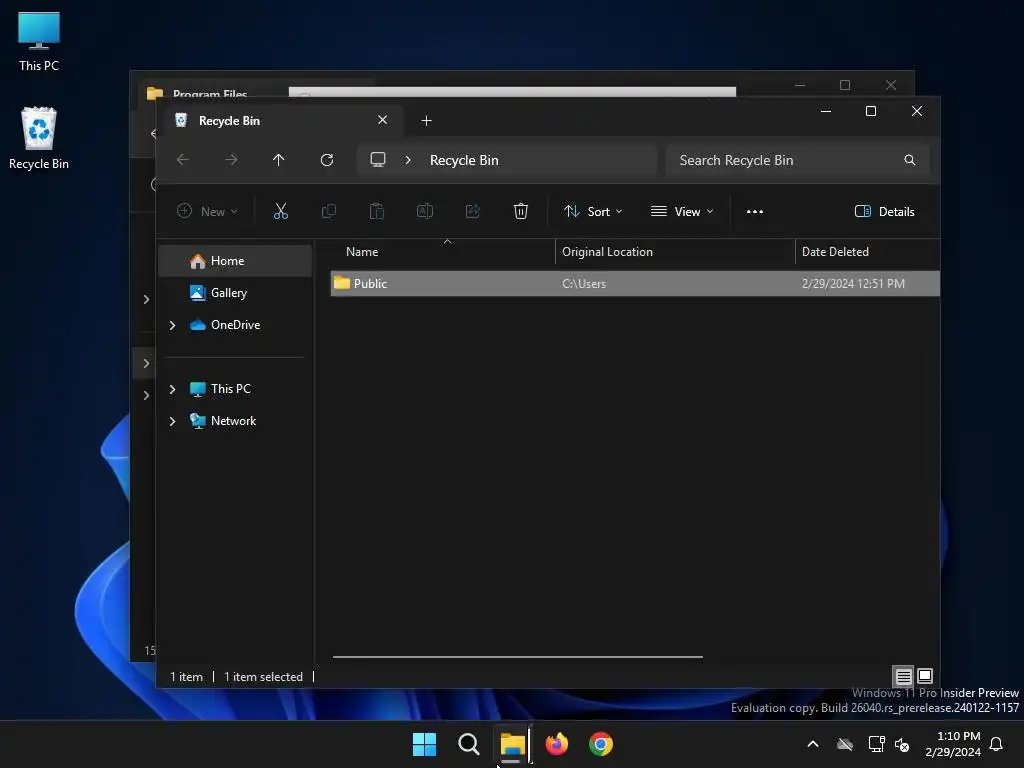Select OneDrive in the navigation pane
This screenshot has height=768, width=1024.
coord(235,325)
